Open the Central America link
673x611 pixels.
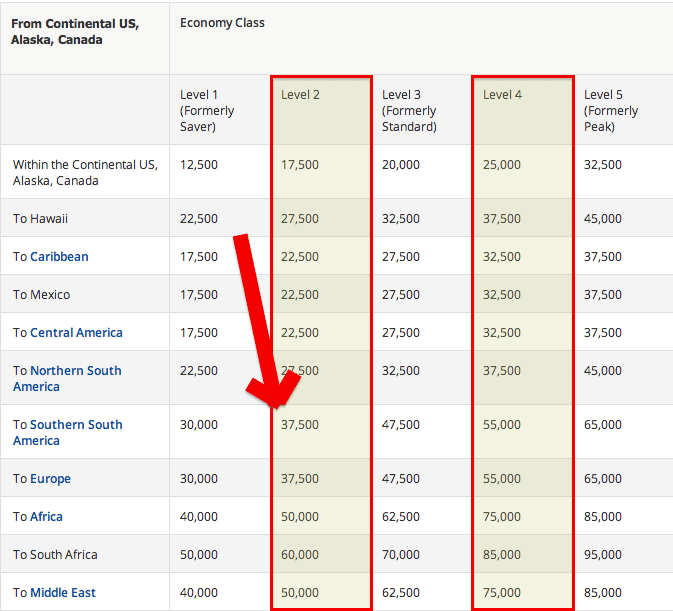[x=76, y=333]
